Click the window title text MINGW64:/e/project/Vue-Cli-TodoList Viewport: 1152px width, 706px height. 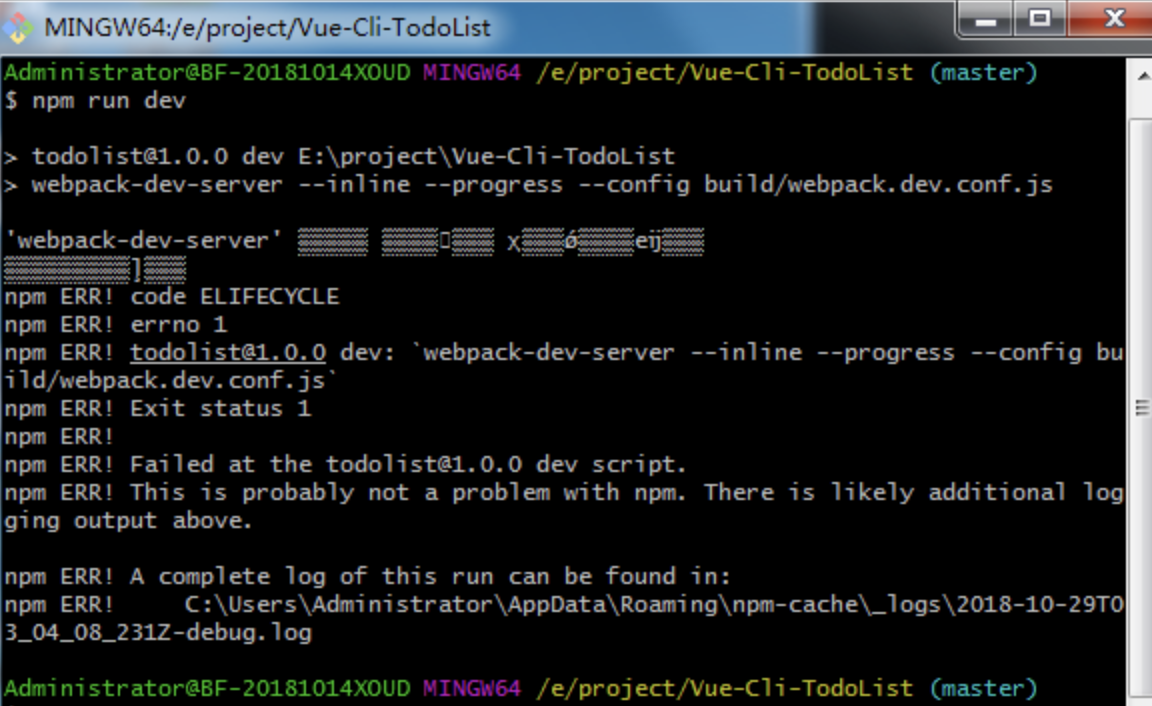coord(267,27)
